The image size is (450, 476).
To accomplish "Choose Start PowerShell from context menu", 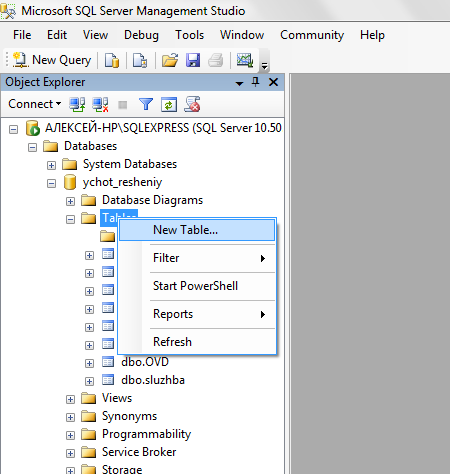I will (197, 286).
